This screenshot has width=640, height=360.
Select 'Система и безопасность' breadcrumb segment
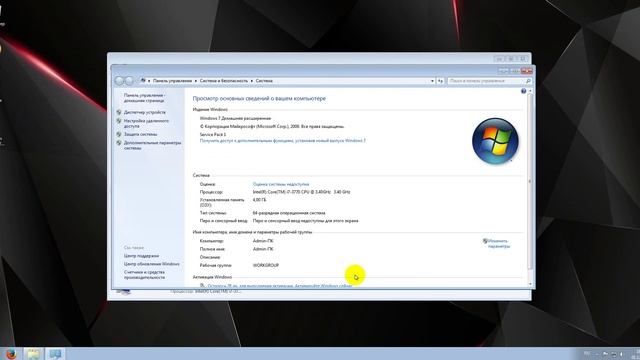224,81
